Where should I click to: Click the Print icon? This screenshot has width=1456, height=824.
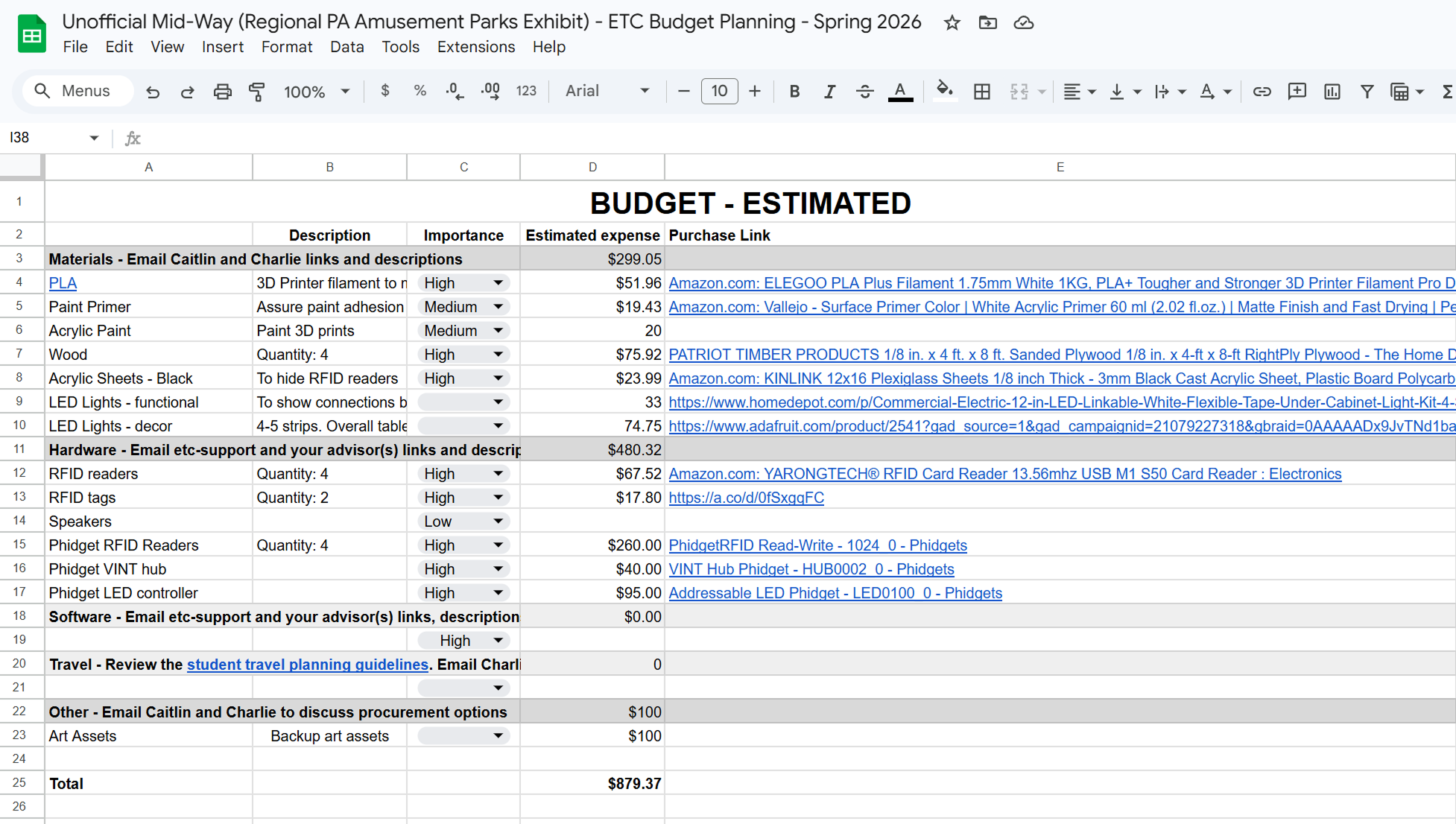[222, 92]
